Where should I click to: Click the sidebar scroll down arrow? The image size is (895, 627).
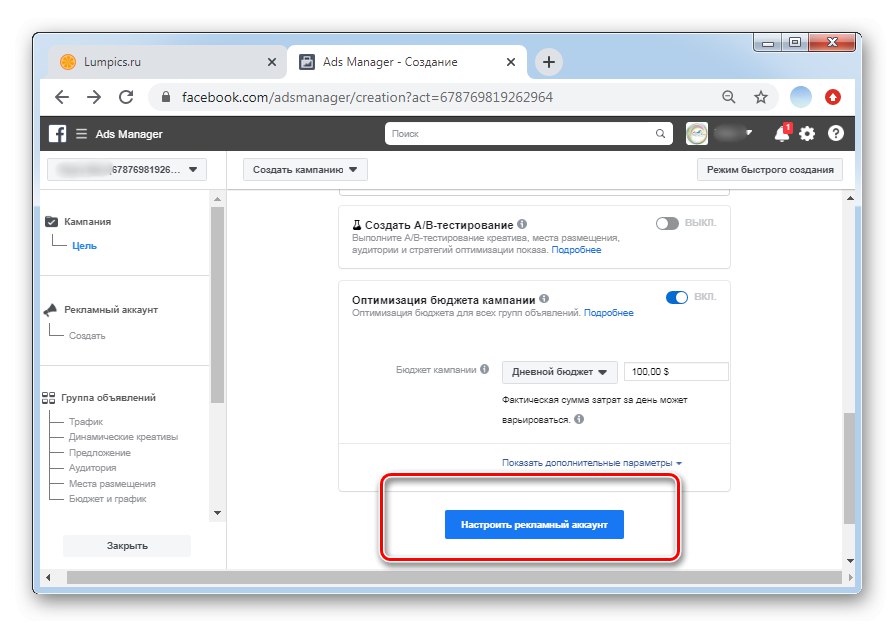[217, 513]
